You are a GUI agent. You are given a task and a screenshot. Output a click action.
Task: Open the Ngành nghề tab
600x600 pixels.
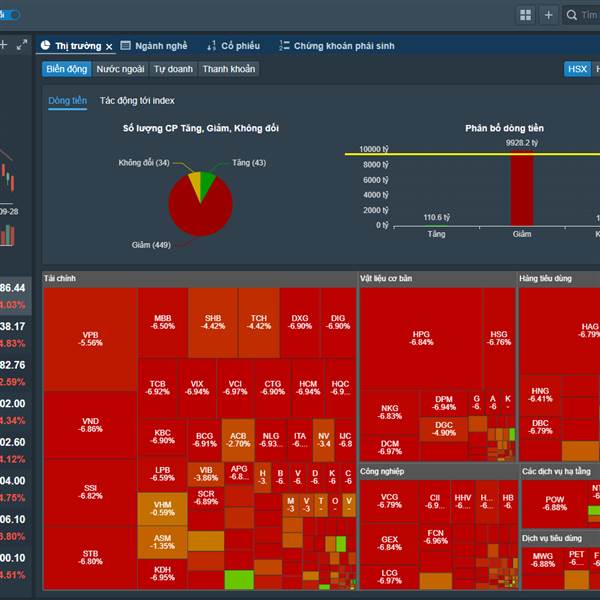[154, 46]
